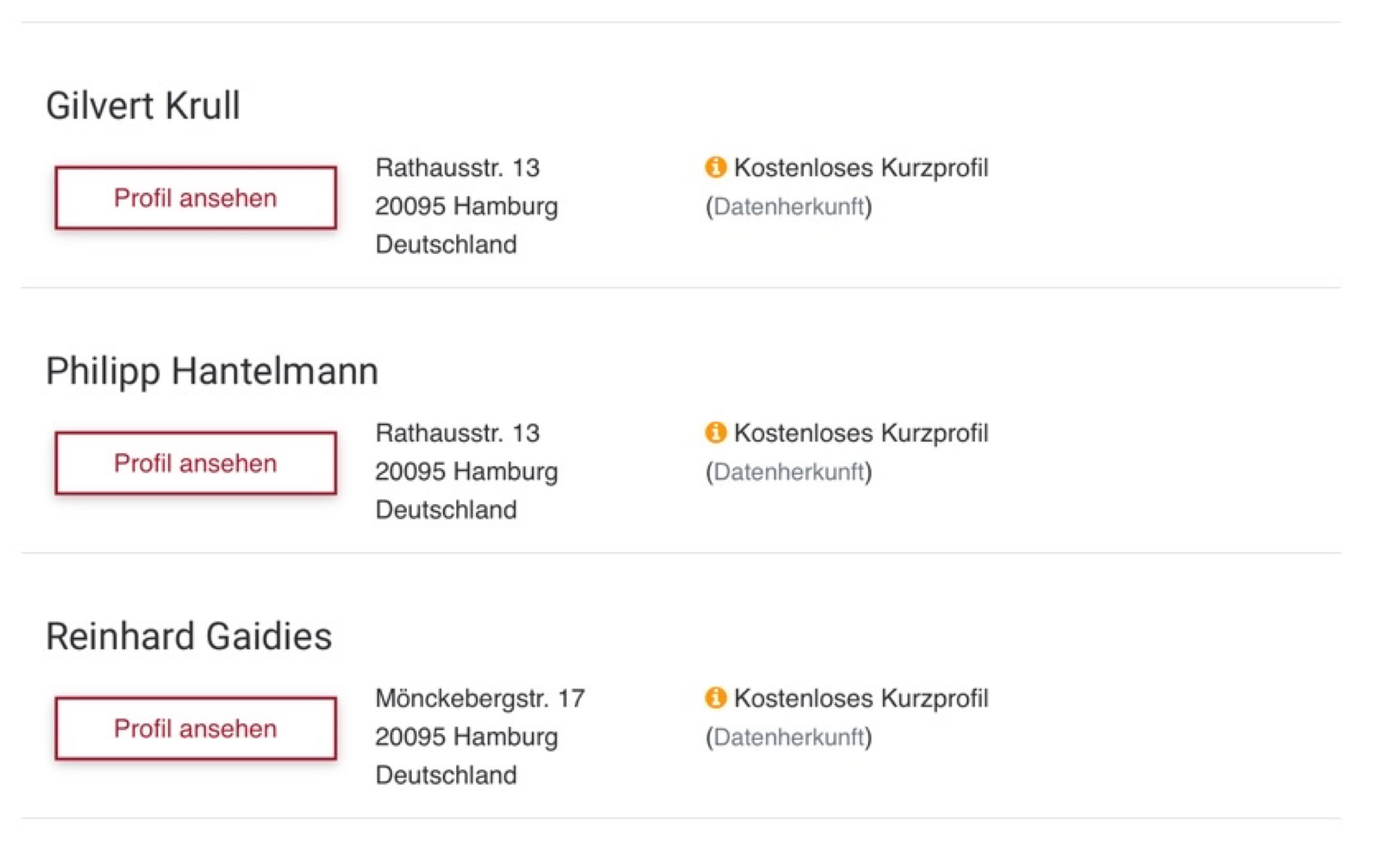The image size is (1400, 852).
Task: Click Datenherkunft link in Reinhard Gaidies' entry
Action: 788,737
